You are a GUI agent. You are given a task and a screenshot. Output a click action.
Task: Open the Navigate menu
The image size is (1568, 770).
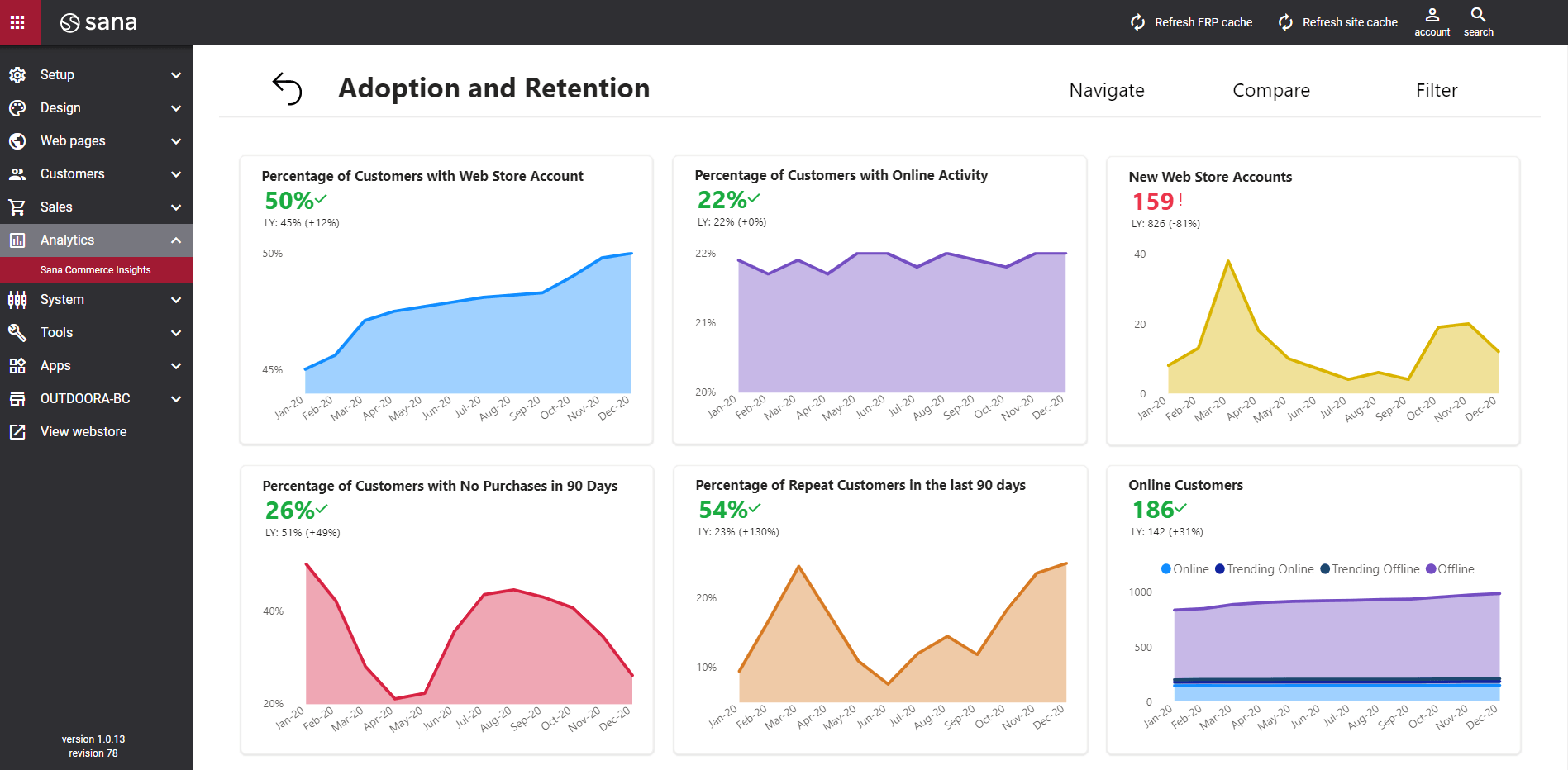1107,90
